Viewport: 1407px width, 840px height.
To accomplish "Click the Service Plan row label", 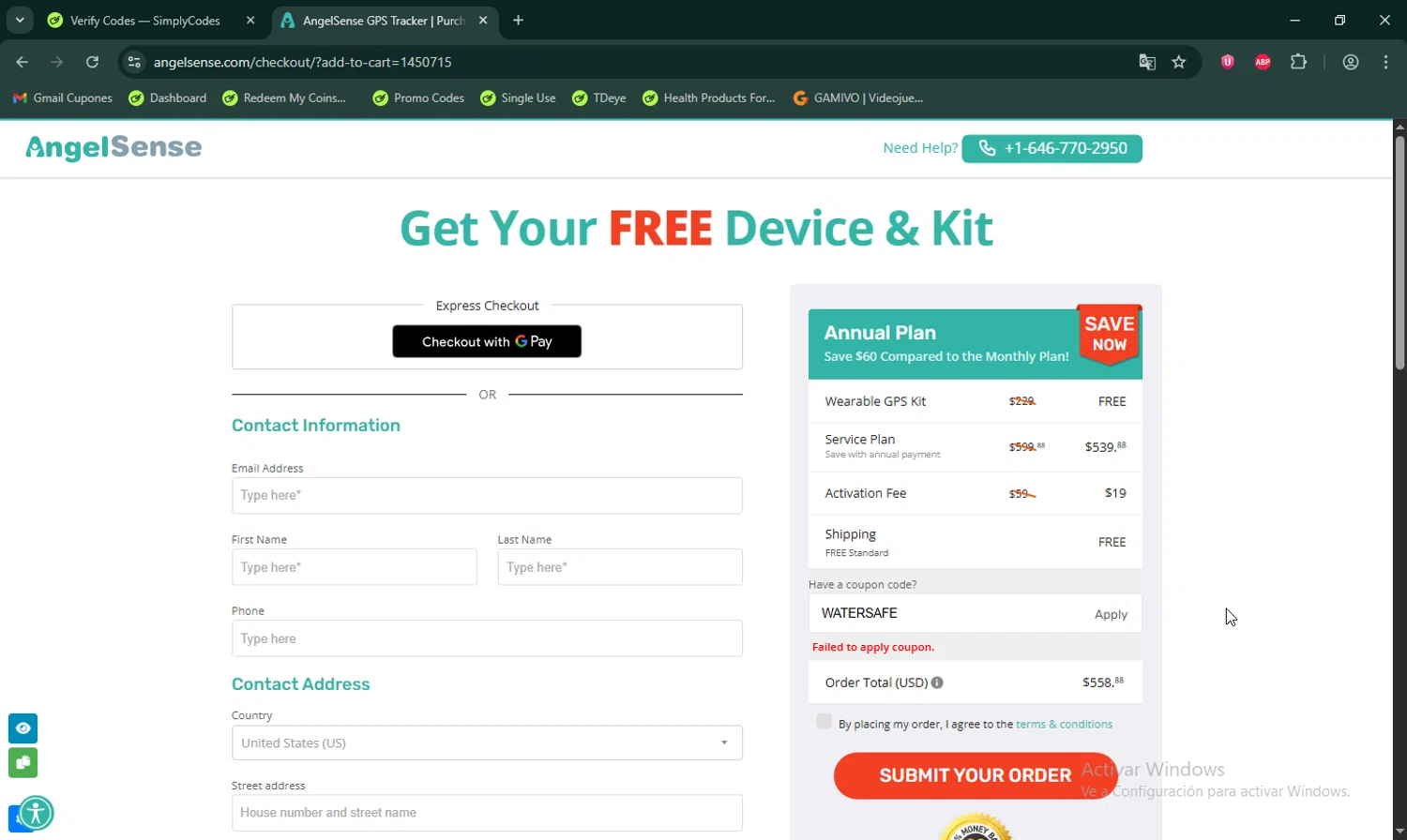I will pyautogui.click(x=859, y=439).
